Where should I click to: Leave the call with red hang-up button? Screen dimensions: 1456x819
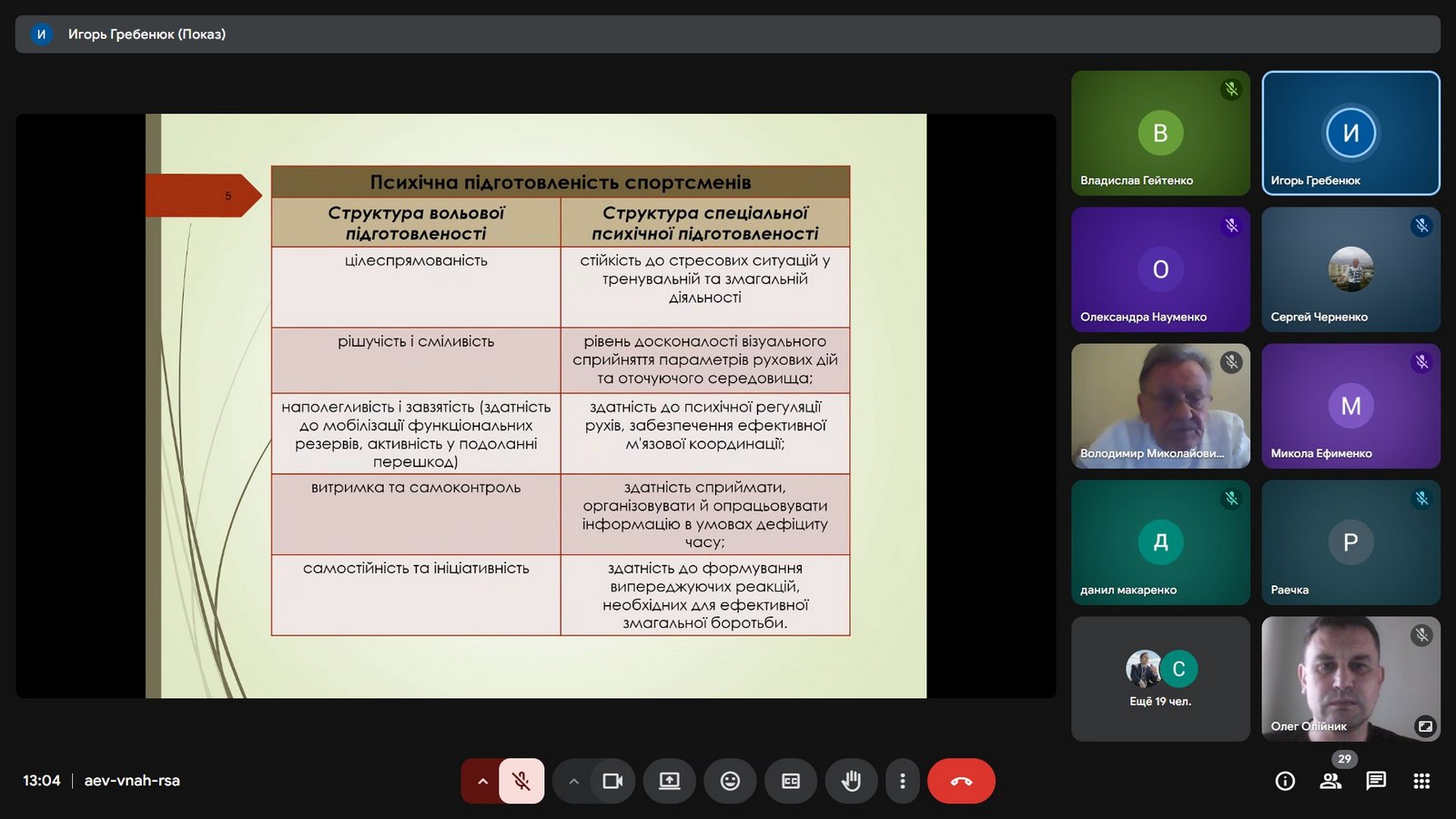(x=961, y=781)
